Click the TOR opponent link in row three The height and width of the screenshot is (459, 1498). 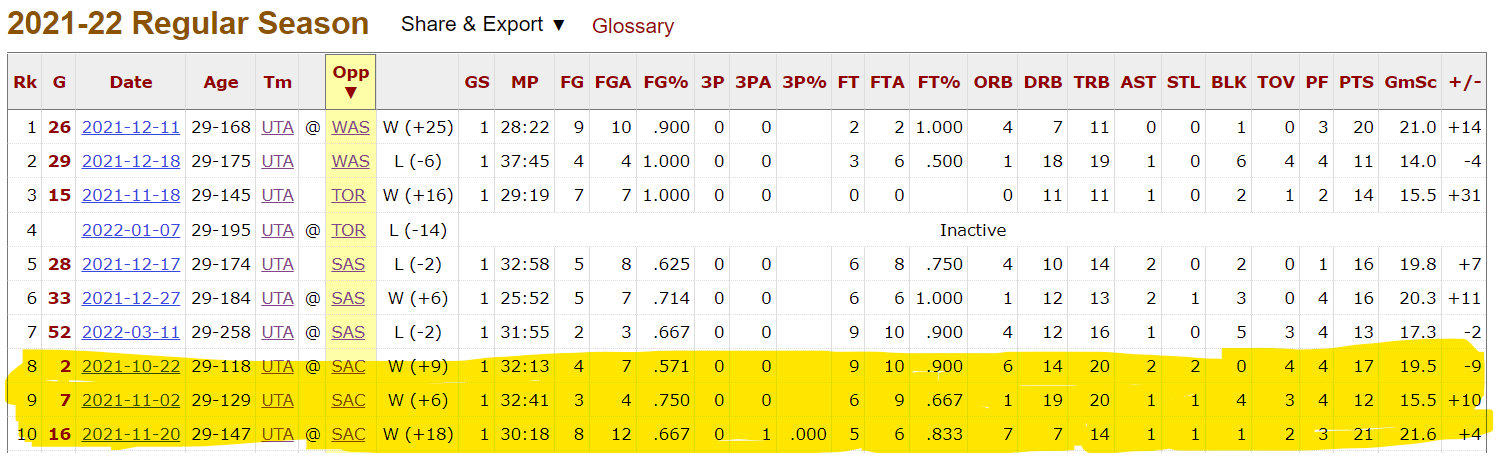pyautogui.click(x=349, y=196)
